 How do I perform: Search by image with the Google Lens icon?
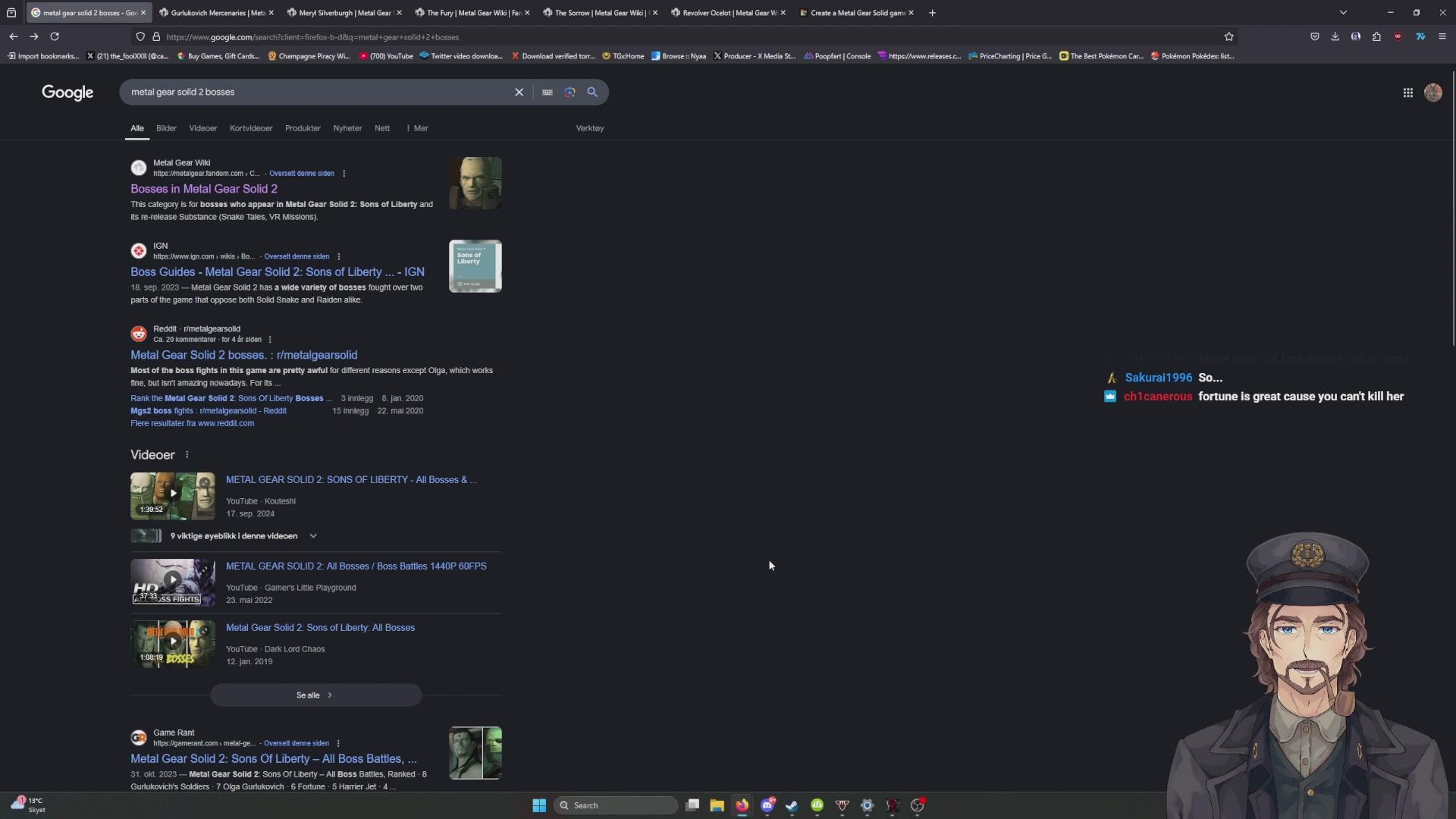tap(570, 92)
